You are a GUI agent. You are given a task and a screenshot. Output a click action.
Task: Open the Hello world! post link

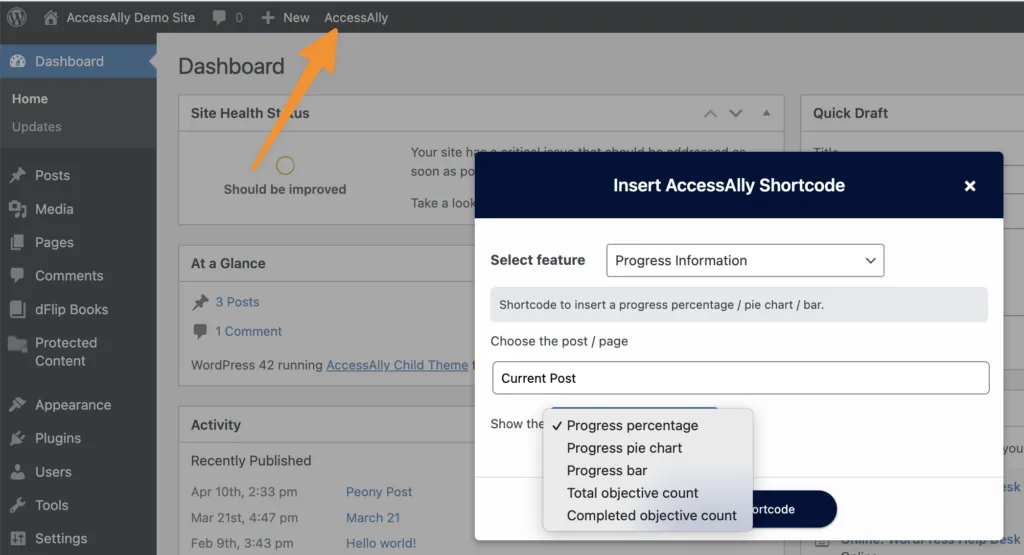tap(381, 543)
